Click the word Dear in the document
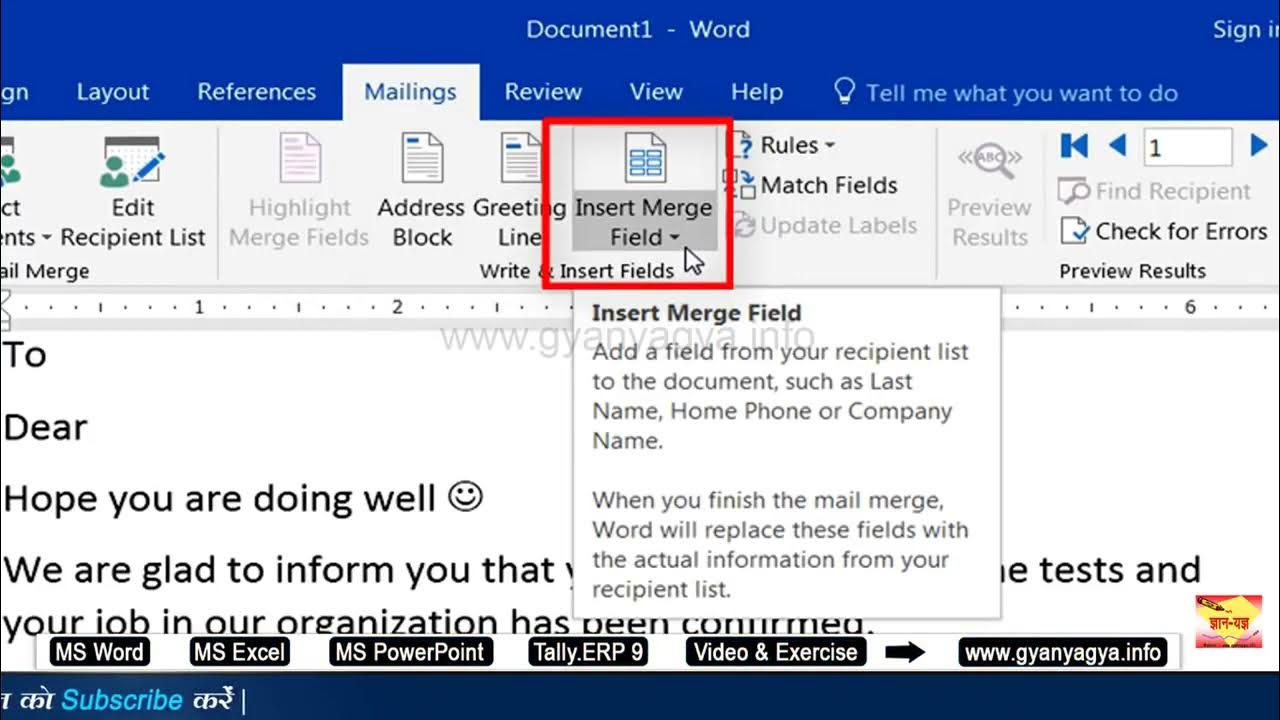 (45, 427)
